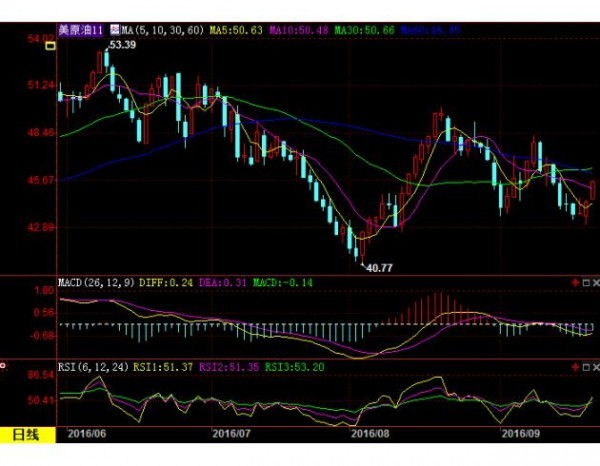Maximize the MACD panel square icon
600x466 pixels.
pos(583,283)
